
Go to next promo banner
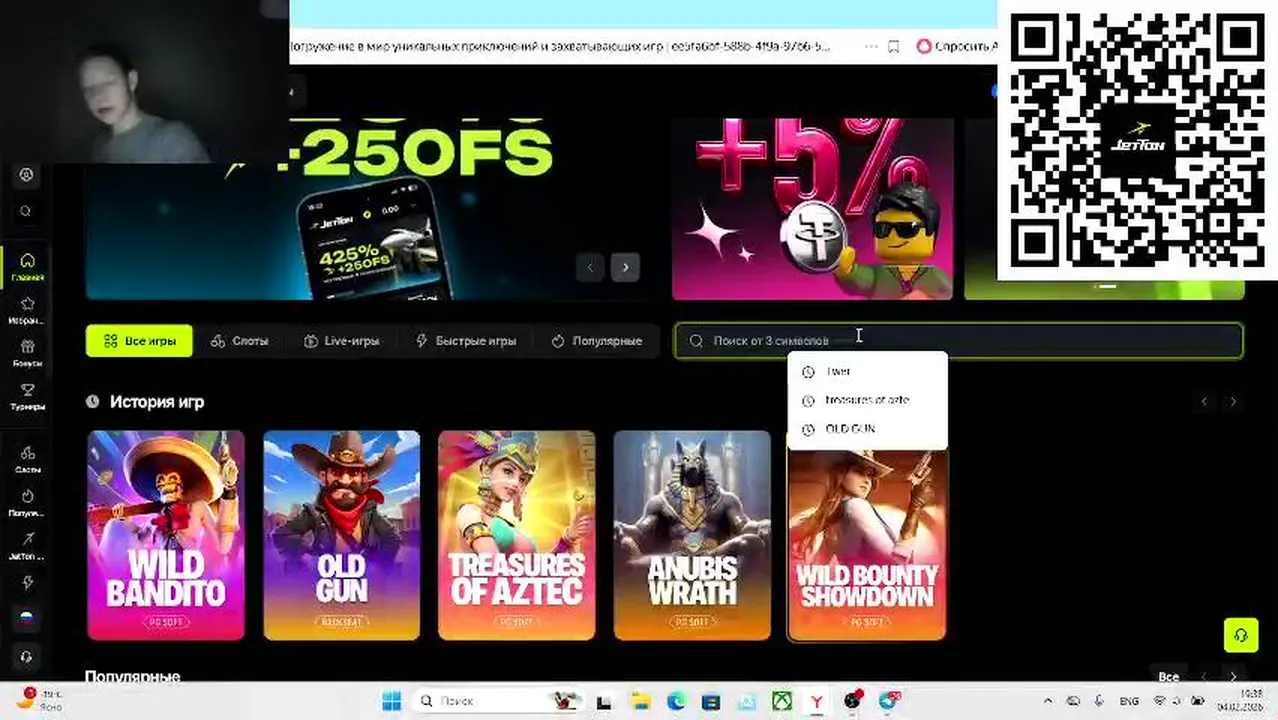pyautogui.click(x=625, y=267)
